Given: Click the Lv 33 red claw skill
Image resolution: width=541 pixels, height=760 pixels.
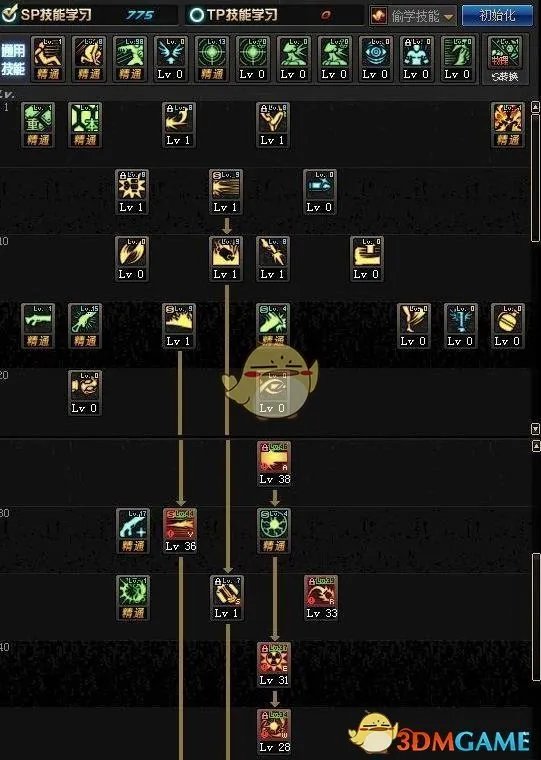Looking at the screenshot, I should 321,597.
